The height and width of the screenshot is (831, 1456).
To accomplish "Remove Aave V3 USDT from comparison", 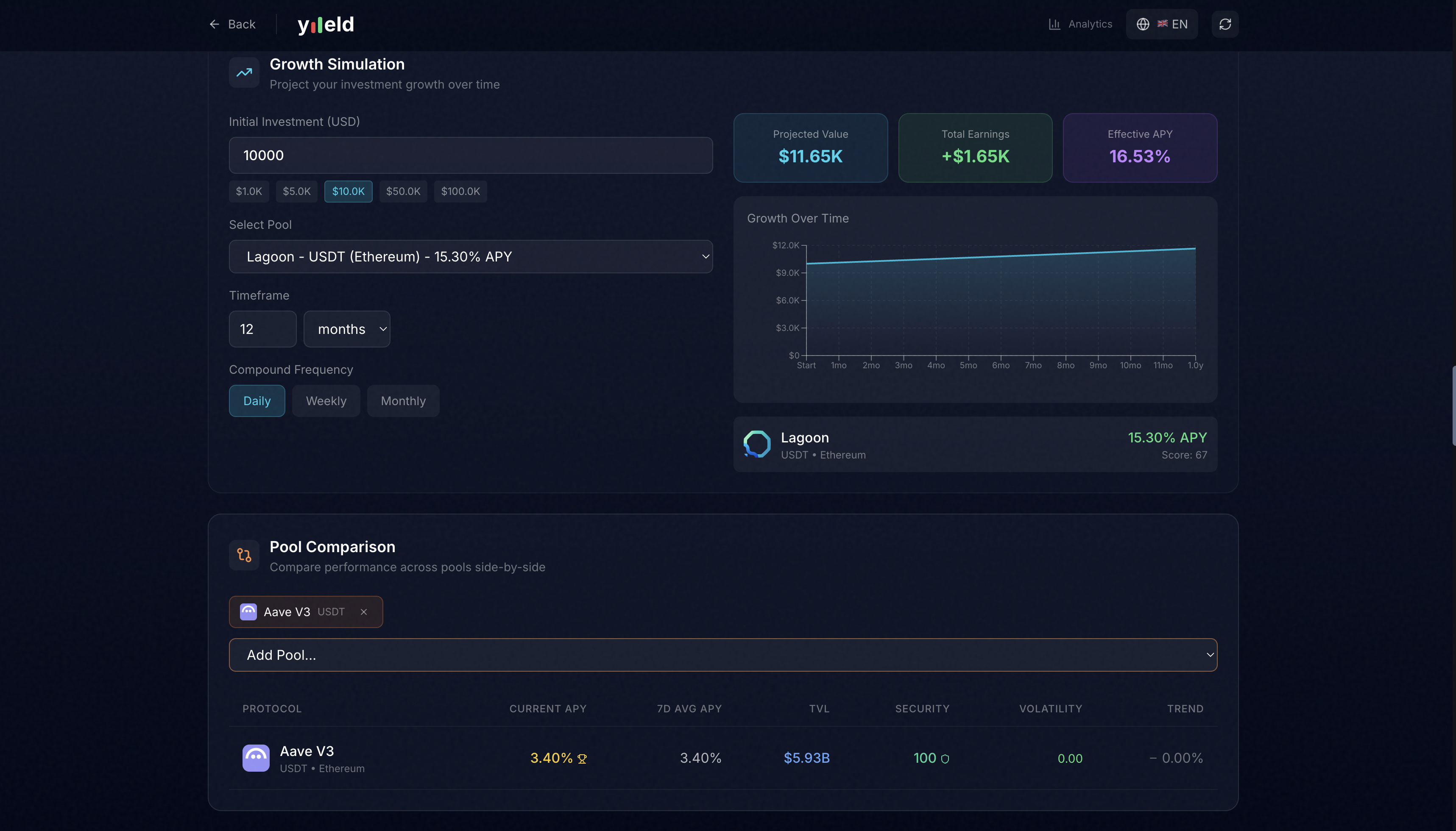I will (364, 611).
